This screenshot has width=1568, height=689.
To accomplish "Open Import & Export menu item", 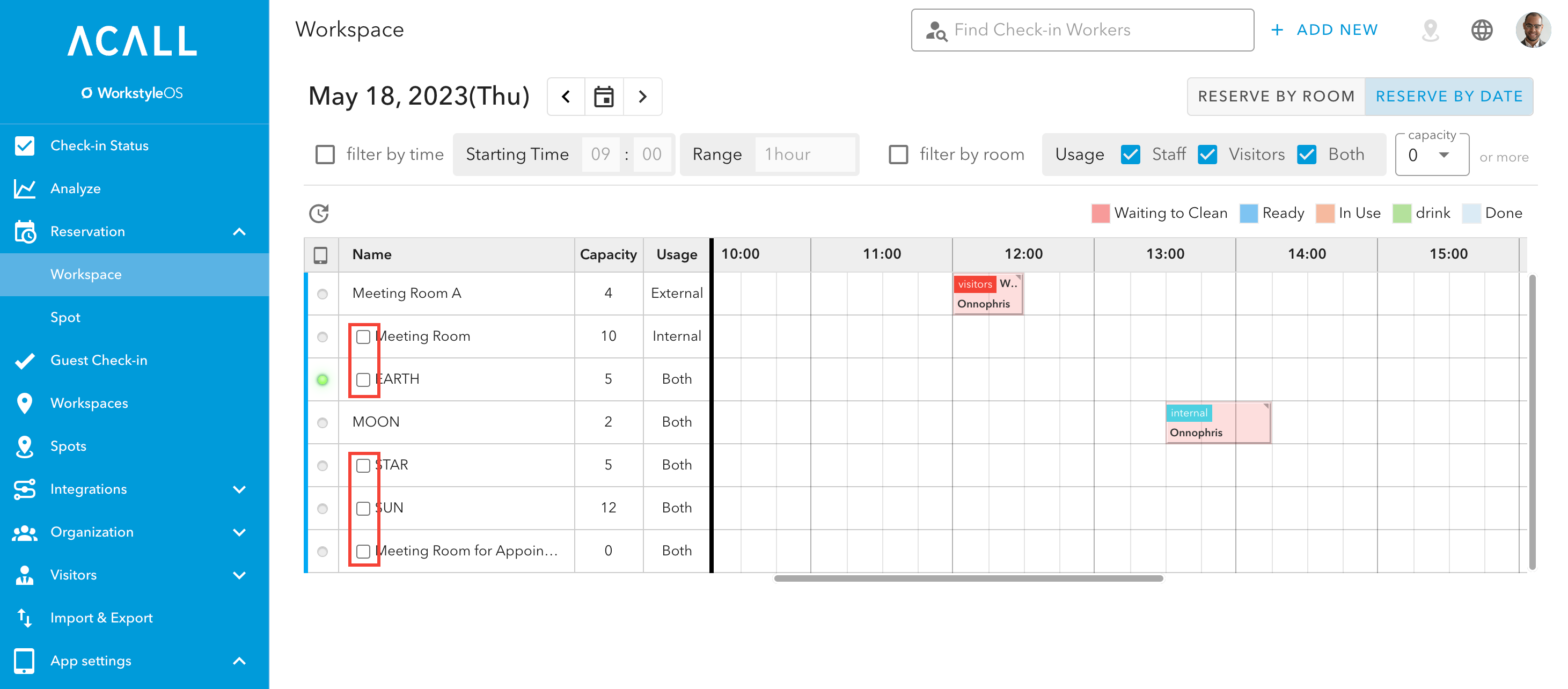I will click(x=135, y=618).
